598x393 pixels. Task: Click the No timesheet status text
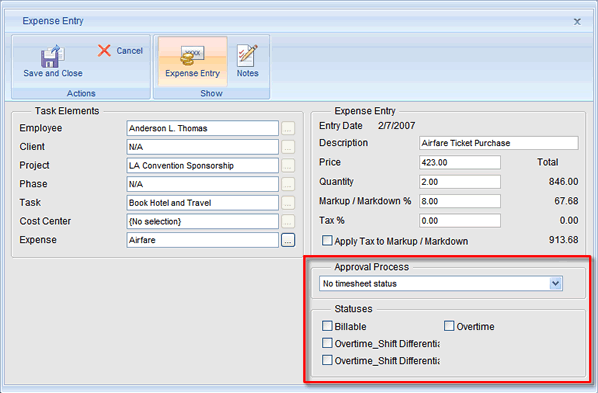pyautogui.click(x=360, y=284)
